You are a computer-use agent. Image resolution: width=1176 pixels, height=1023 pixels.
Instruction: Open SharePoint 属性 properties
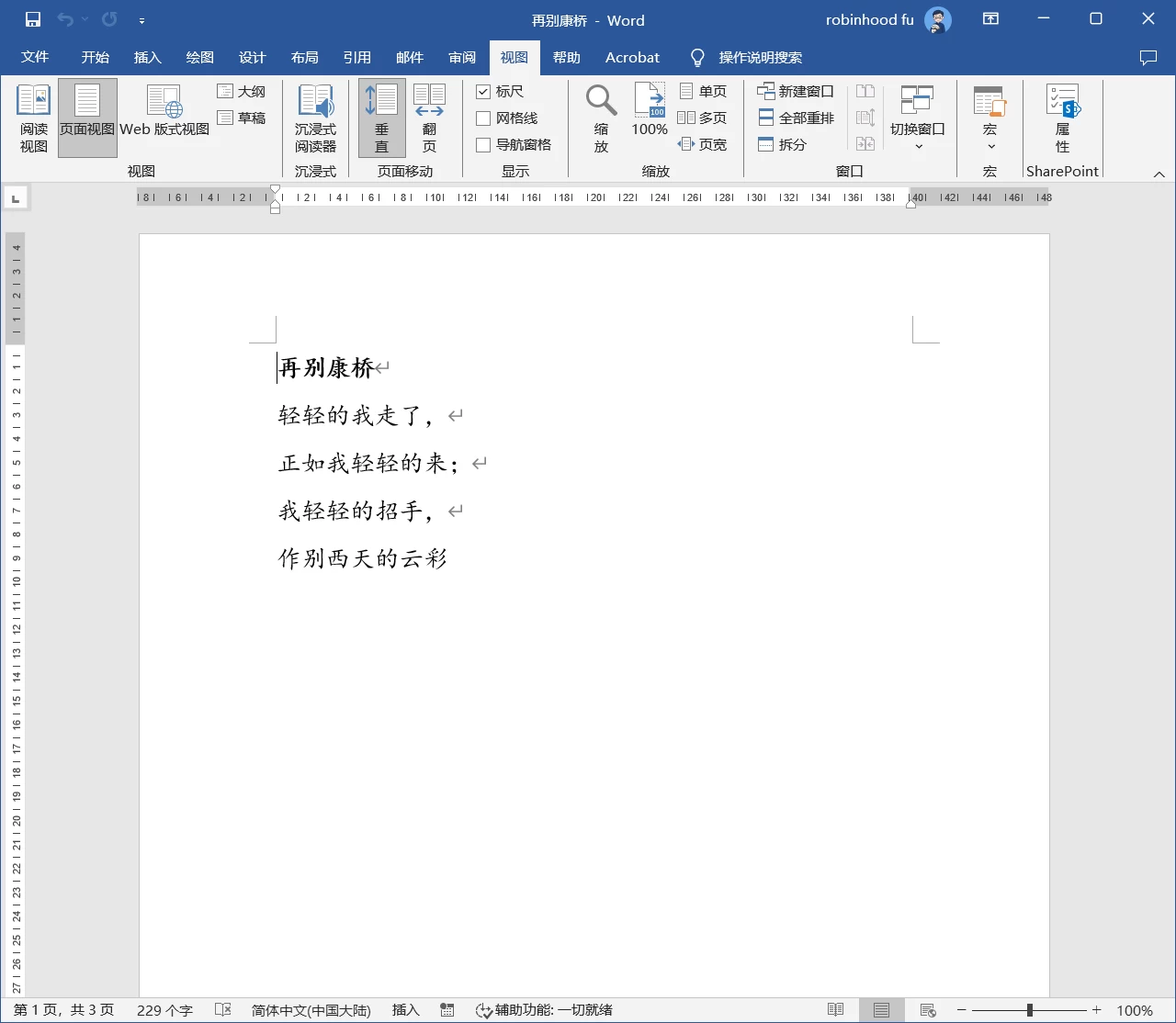1063,118
